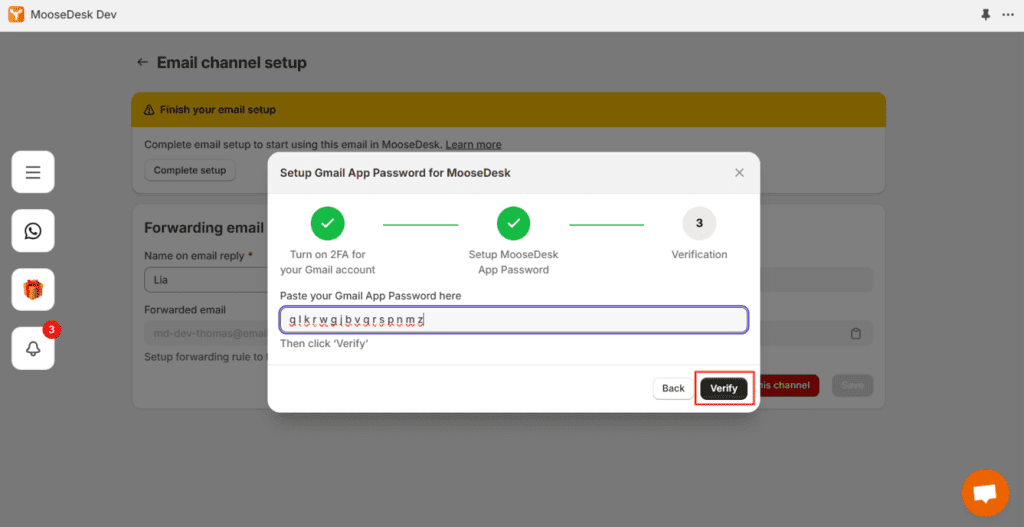
Task: Open the three-dots more options menu
Action: 1008,14
